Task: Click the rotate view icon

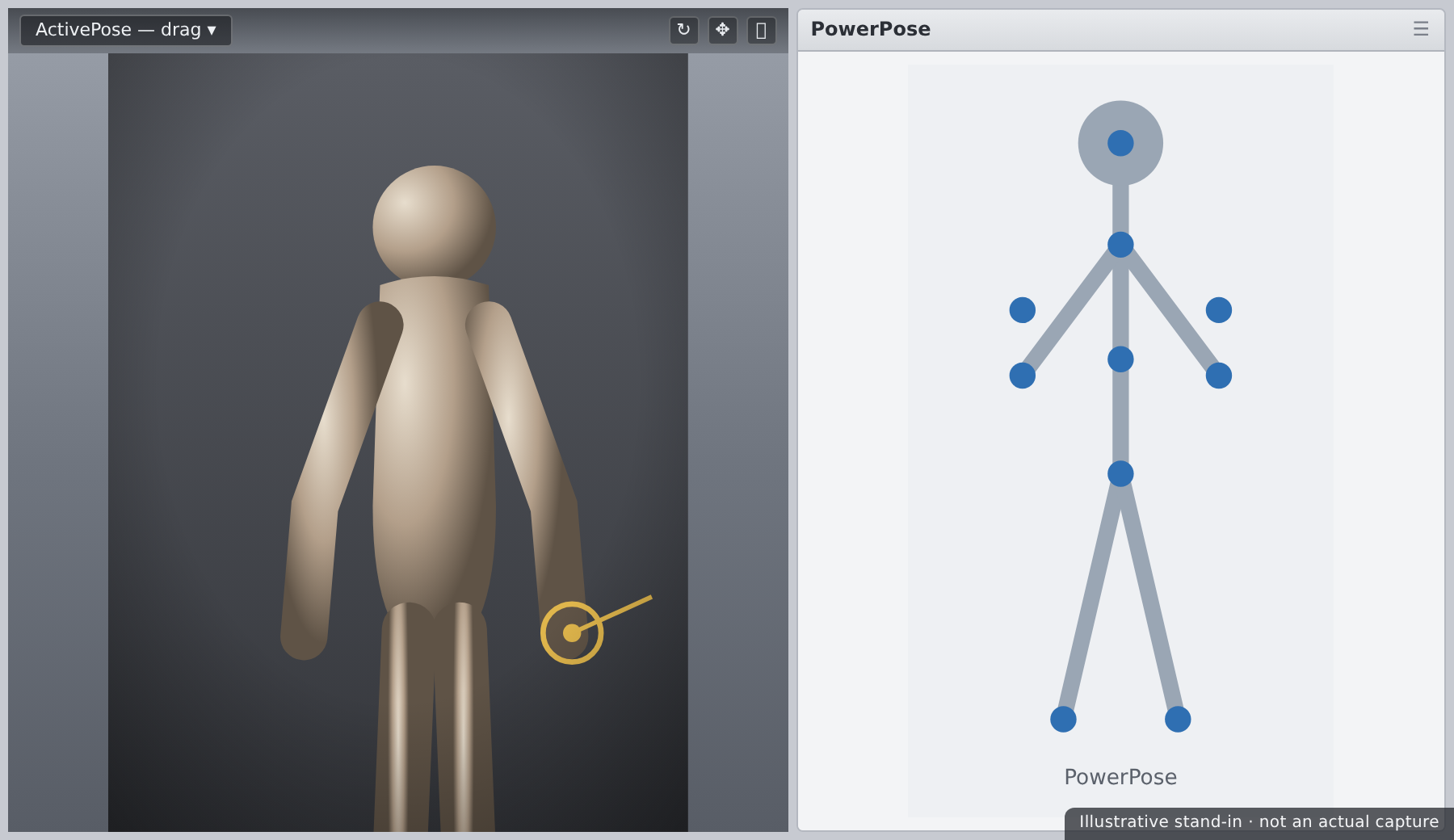Action: [683, 30]
